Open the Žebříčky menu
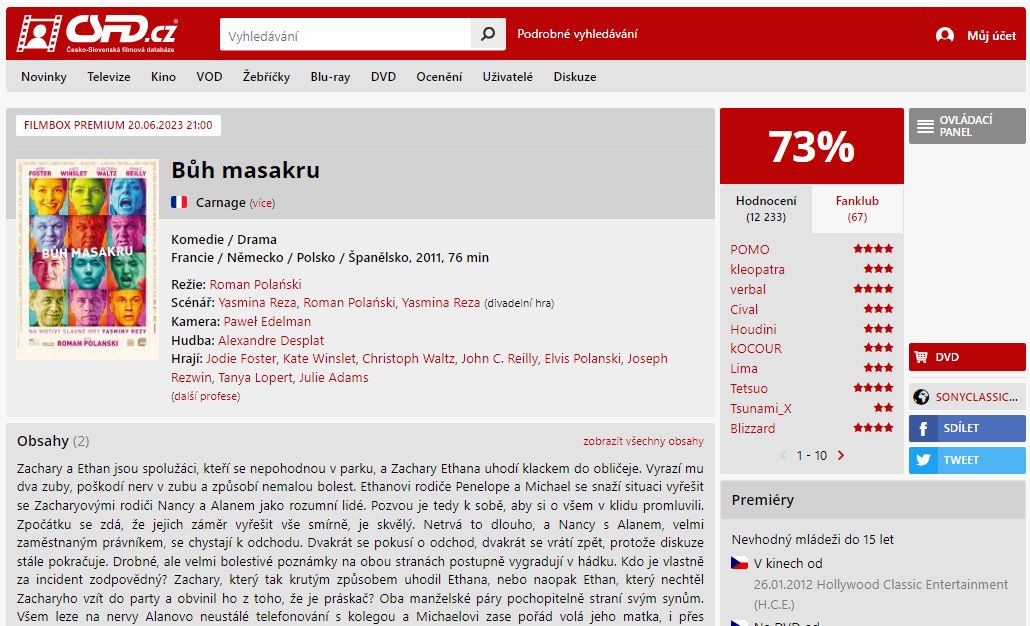This screenshot has width=1030, height=626. click(266, 77)
